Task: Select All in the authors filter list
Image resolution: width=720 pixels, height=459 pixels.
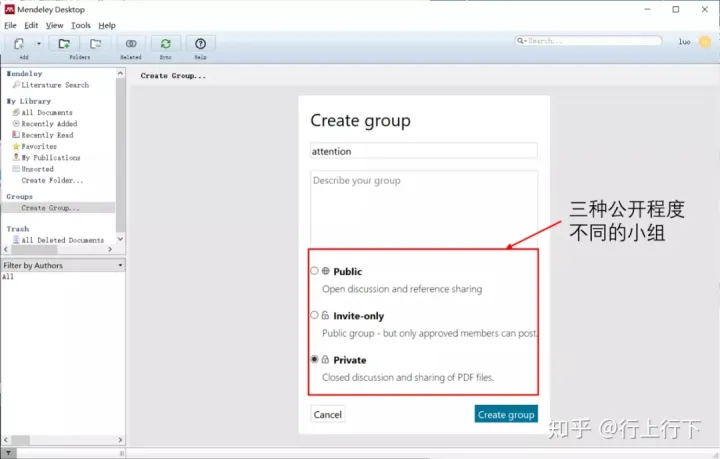Action: click(8, 277)
